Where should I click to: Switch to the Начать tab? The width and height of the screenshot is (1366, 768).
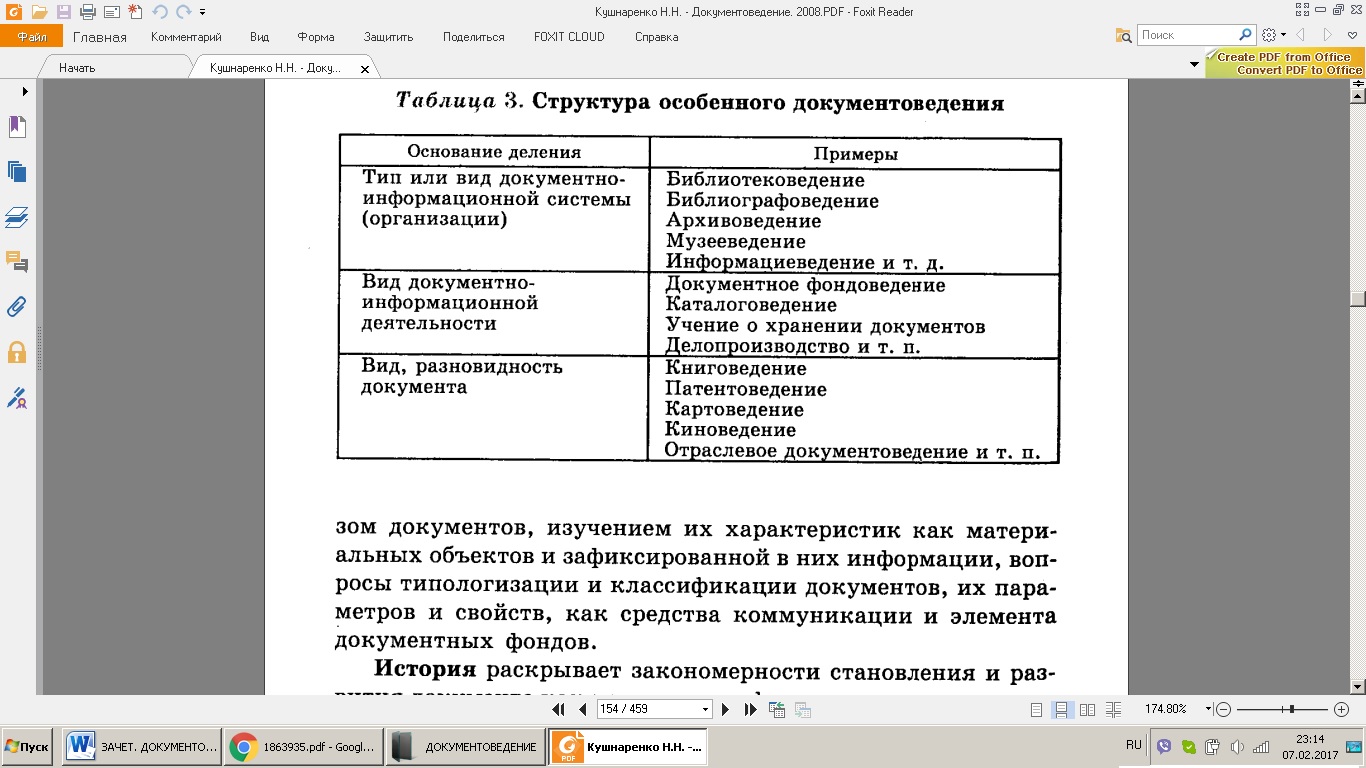coord(77,68)
